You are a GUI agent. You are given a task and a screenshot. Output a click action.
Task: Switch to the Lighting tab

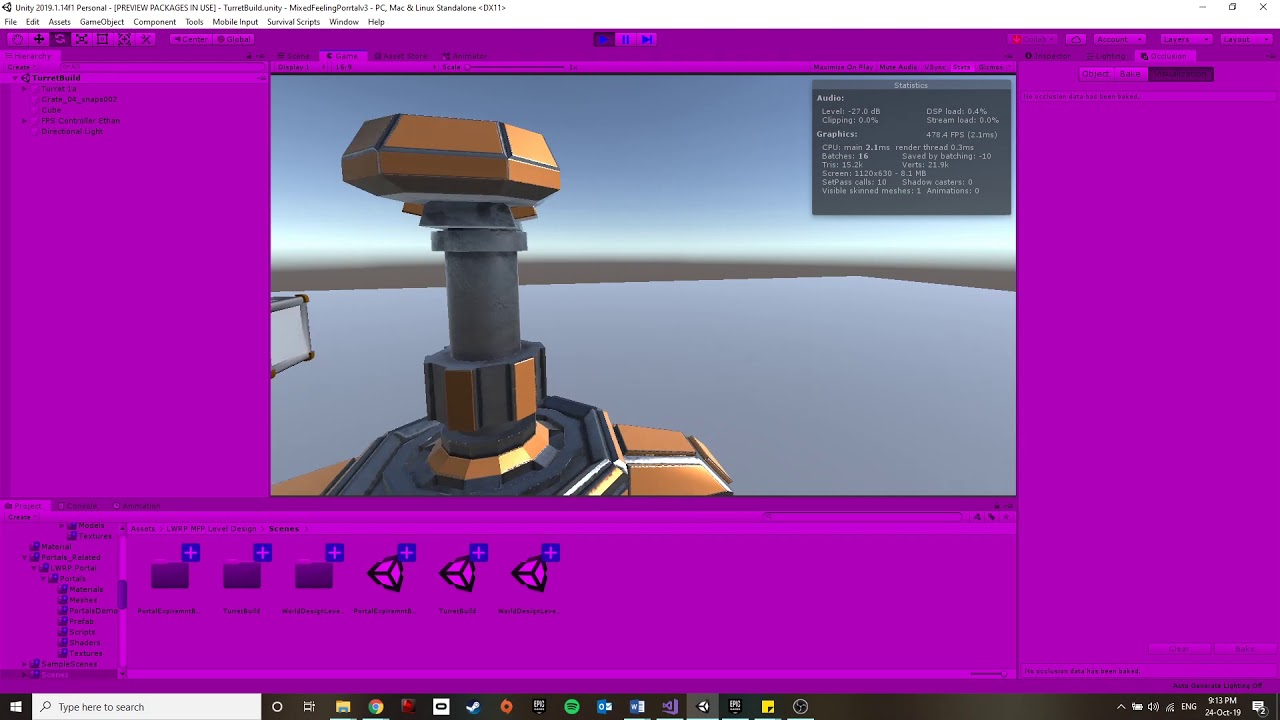pyautogui.click(x=1106, y=56)
